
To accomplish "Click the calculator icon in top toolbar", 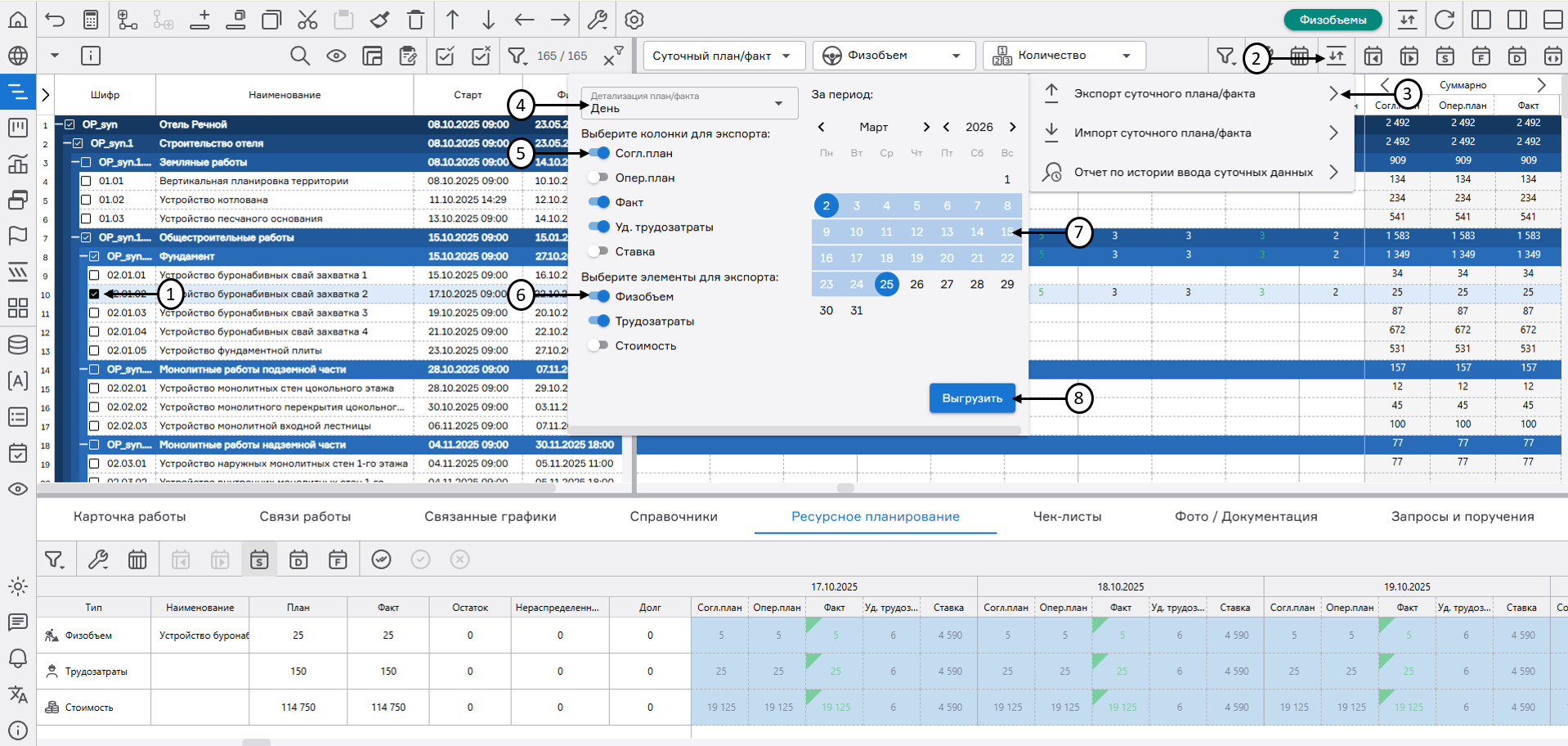I will point(91,20).
